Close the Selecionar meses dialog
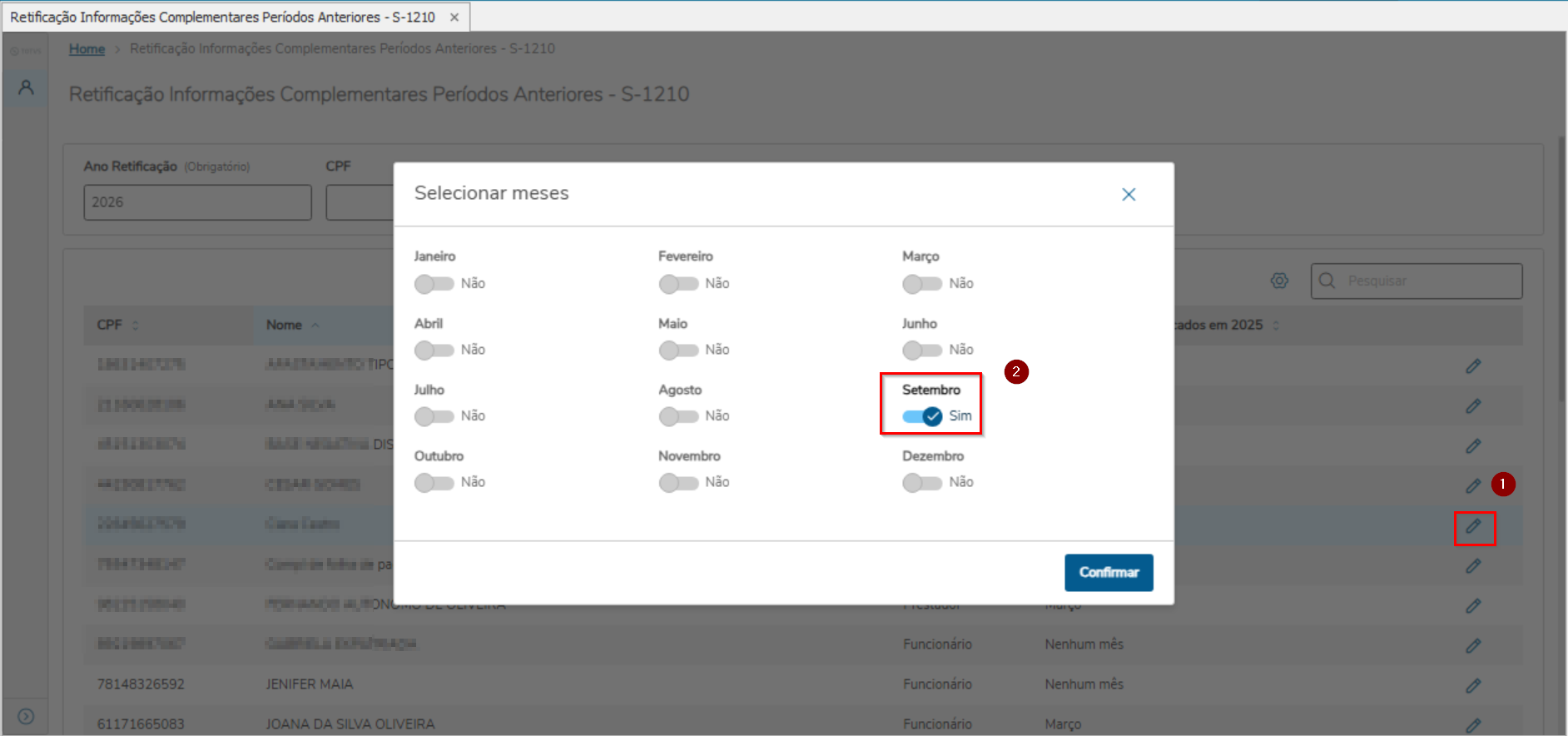1568x736 pixels. (1129, 194)
